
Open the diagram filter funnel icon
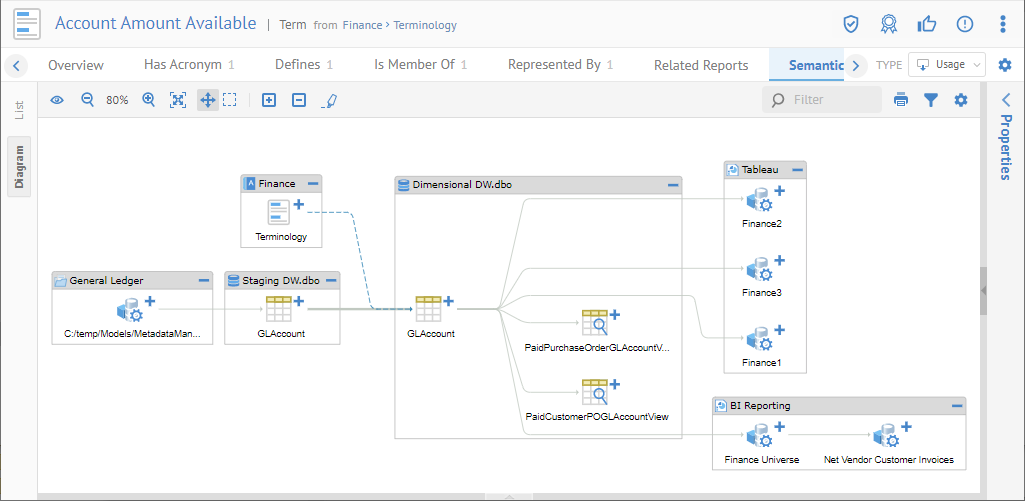[x=931, y=100]
